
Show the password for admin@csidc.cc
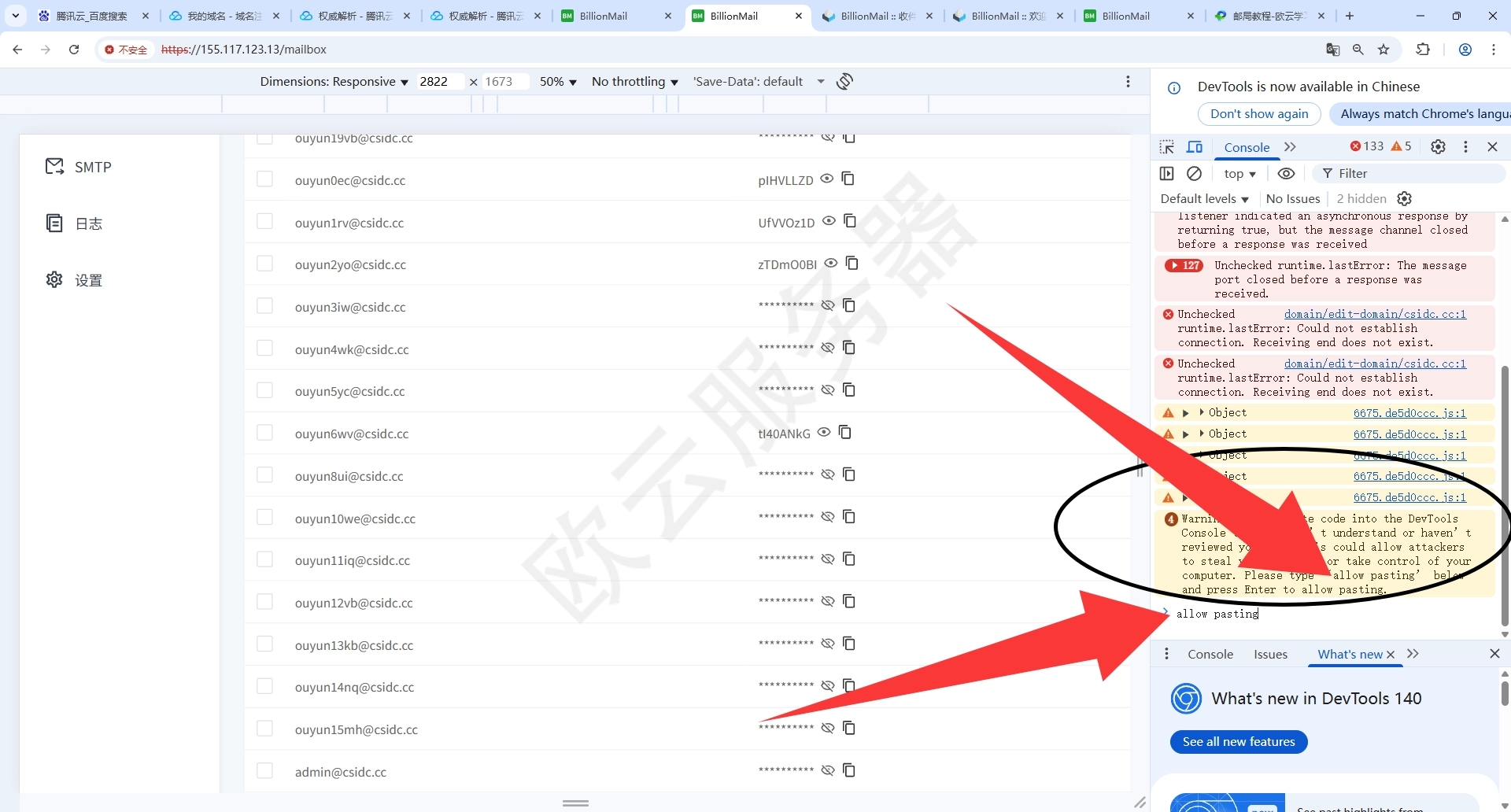[x=828, y=770]
